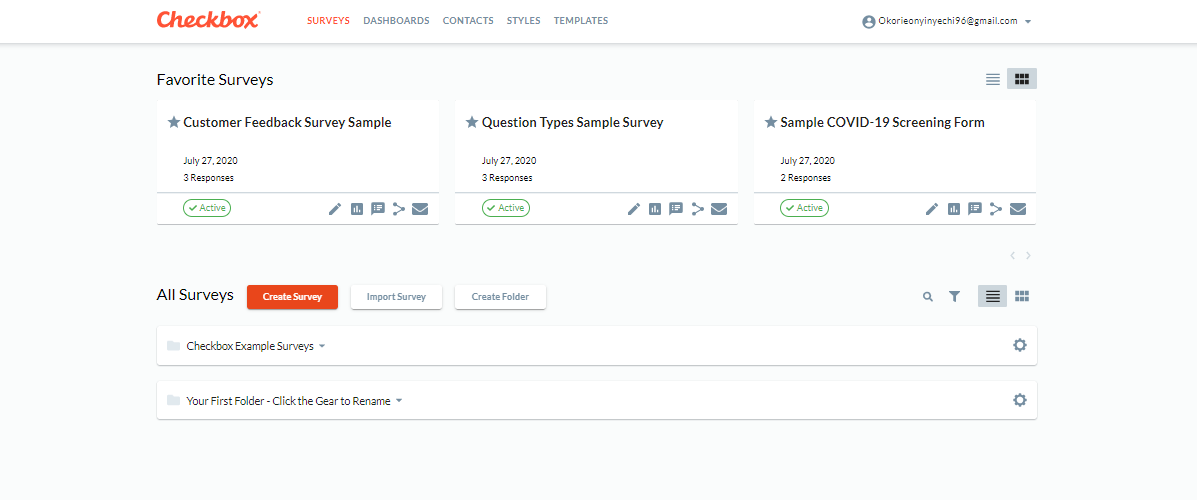This screenshot has width=1197, height=500.
Task: Unfavorite Customer Feedback Survey Sample star
Action: pos(174,122)
